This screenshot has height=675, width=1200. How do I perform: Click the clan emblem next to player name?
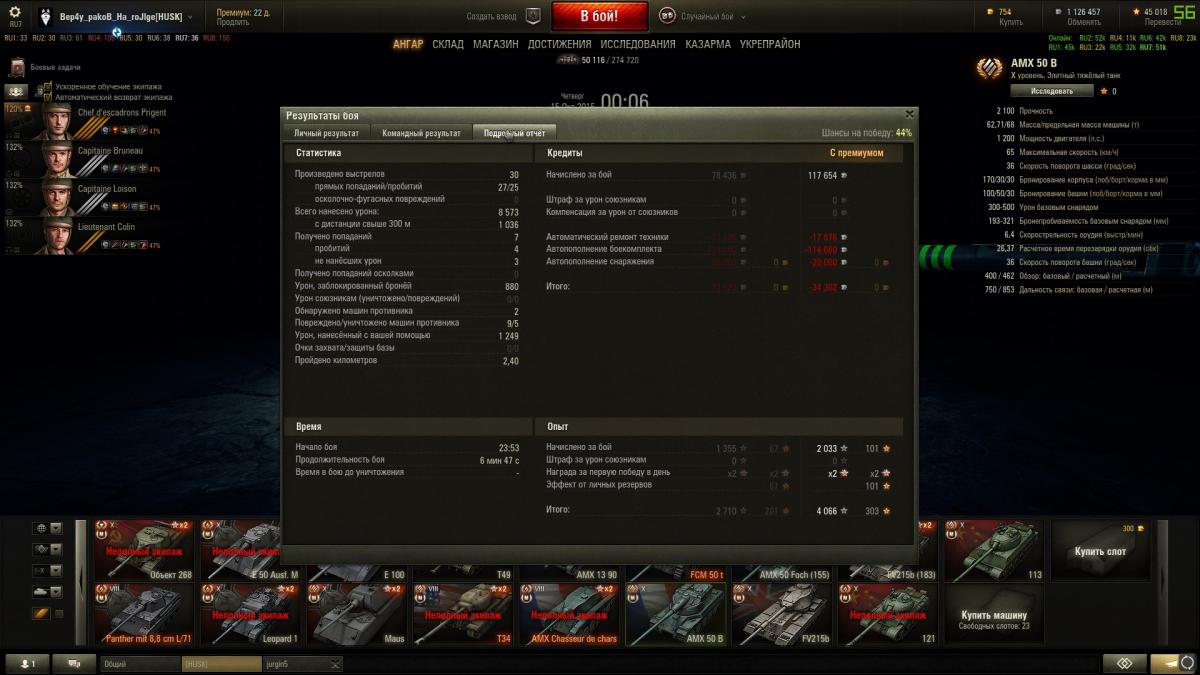(x=45, y=16)
